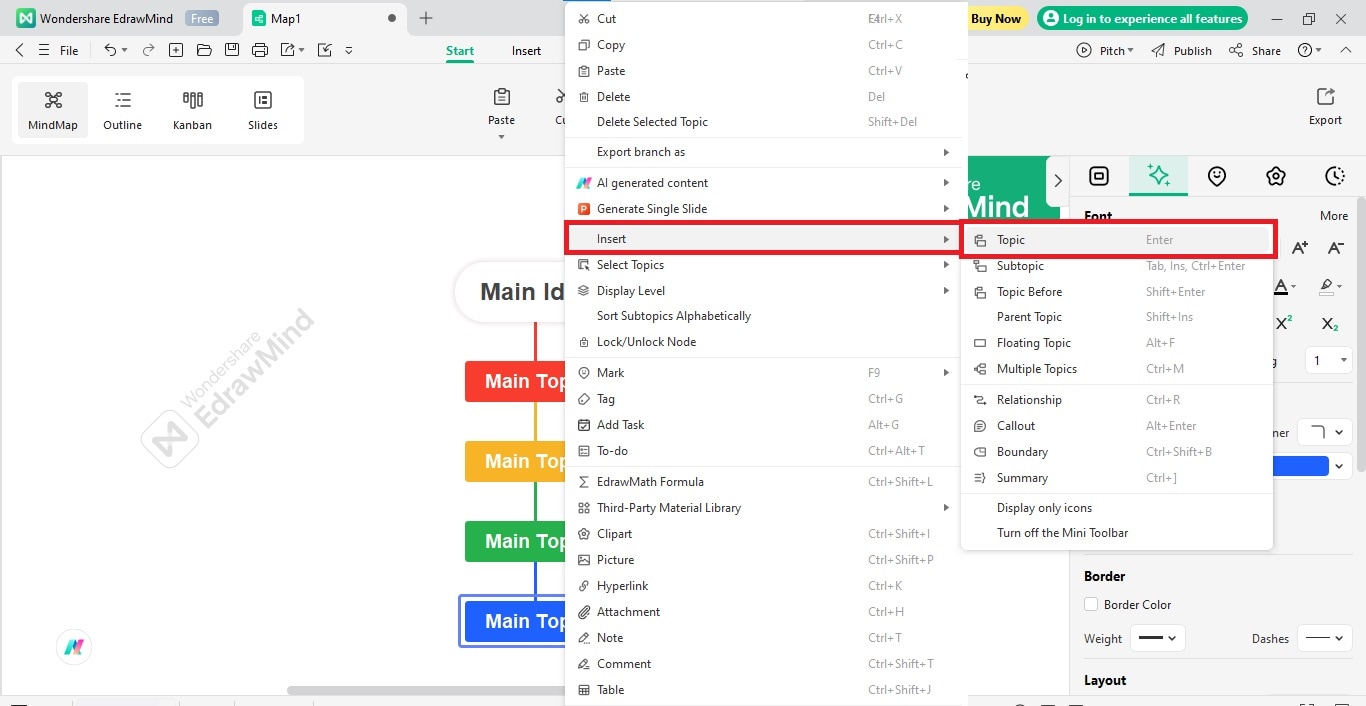Open the Kanban view
Image resolution: width=1366 pixels, height=706 pixels.
(x=192, y=110)
